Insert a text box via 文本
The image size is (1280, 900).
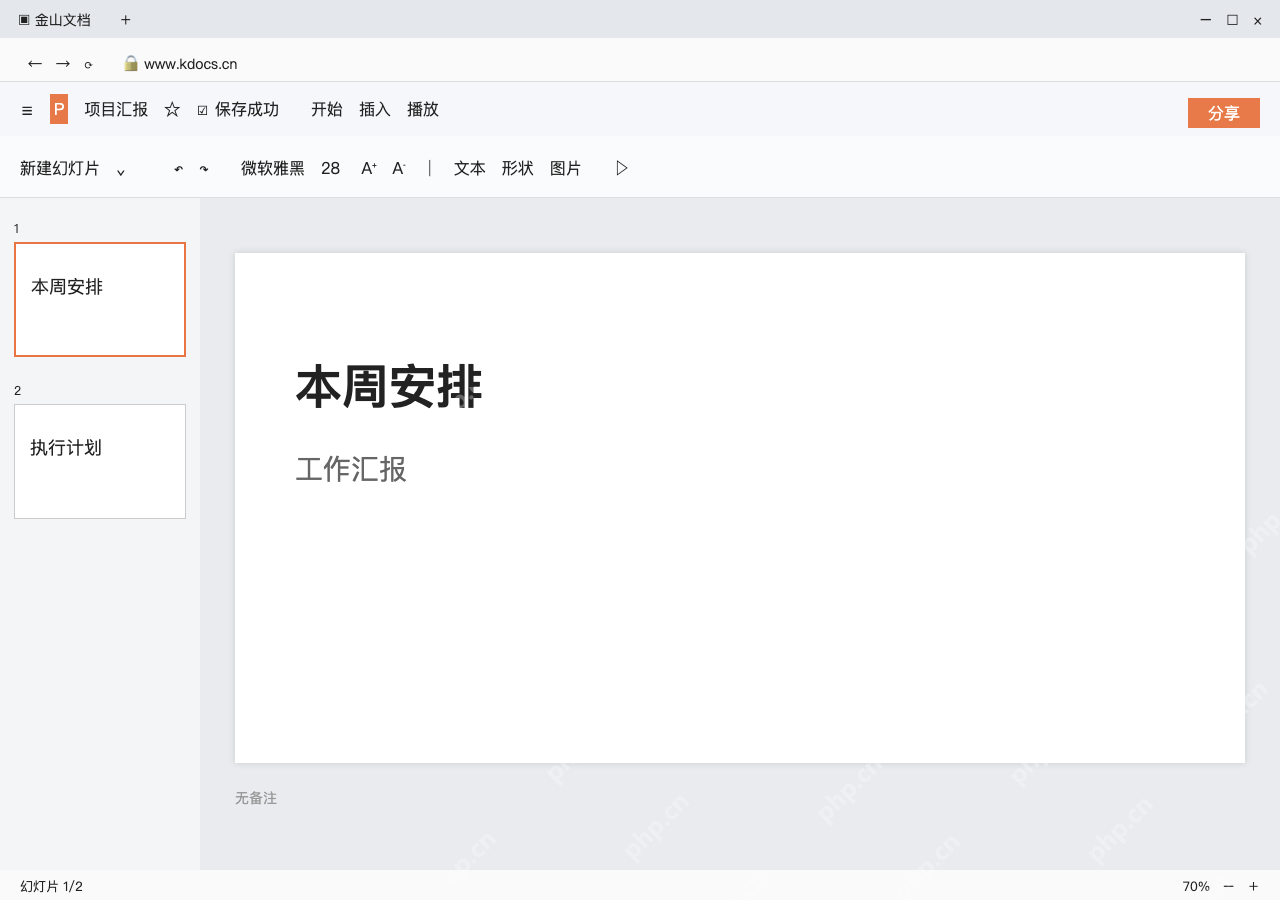tap(470, 168)
